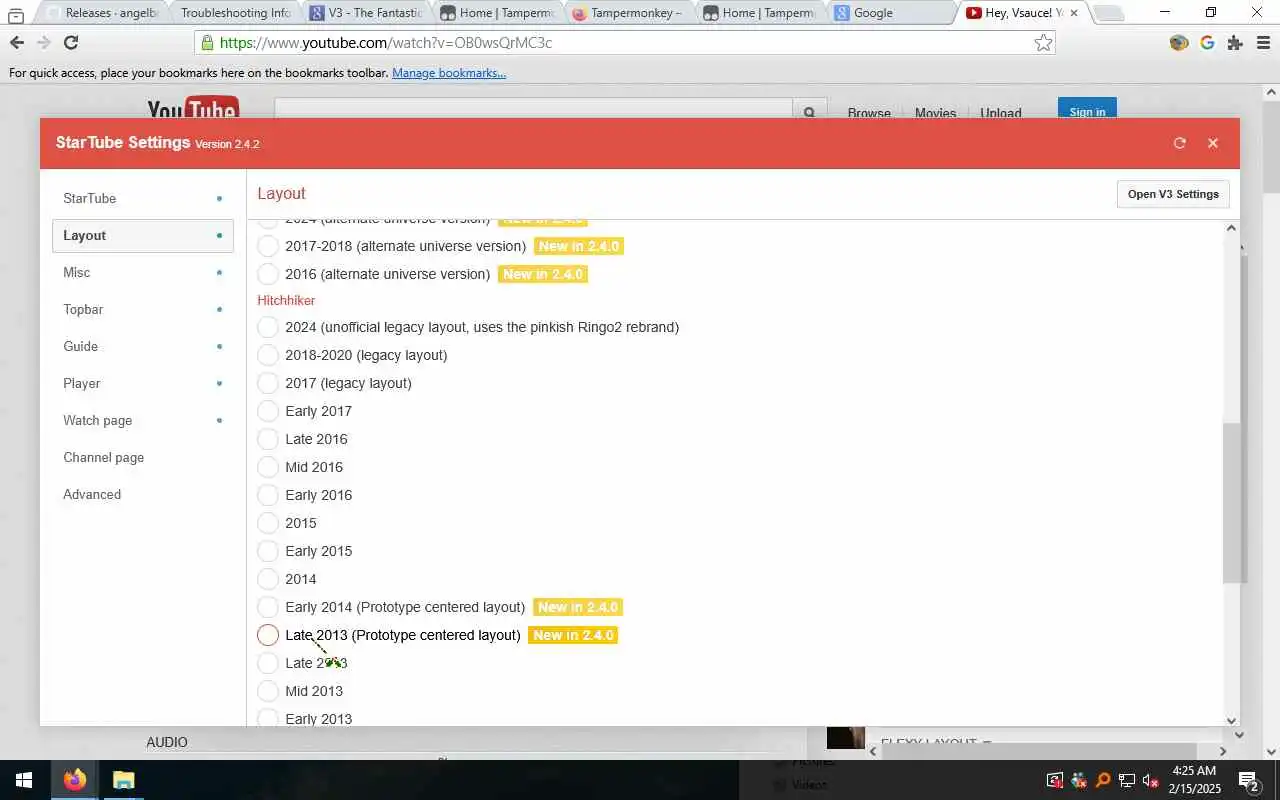Open the network tray icon
1280x800 pixels.
(x=1127, y=780)
